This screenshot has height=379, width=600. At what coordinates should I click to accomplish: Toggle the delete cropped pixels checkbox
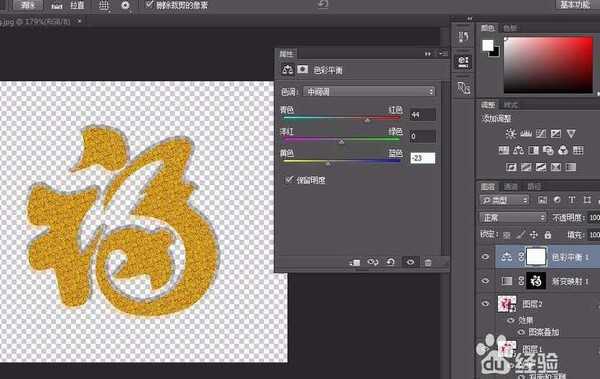[x=149, y=5]
